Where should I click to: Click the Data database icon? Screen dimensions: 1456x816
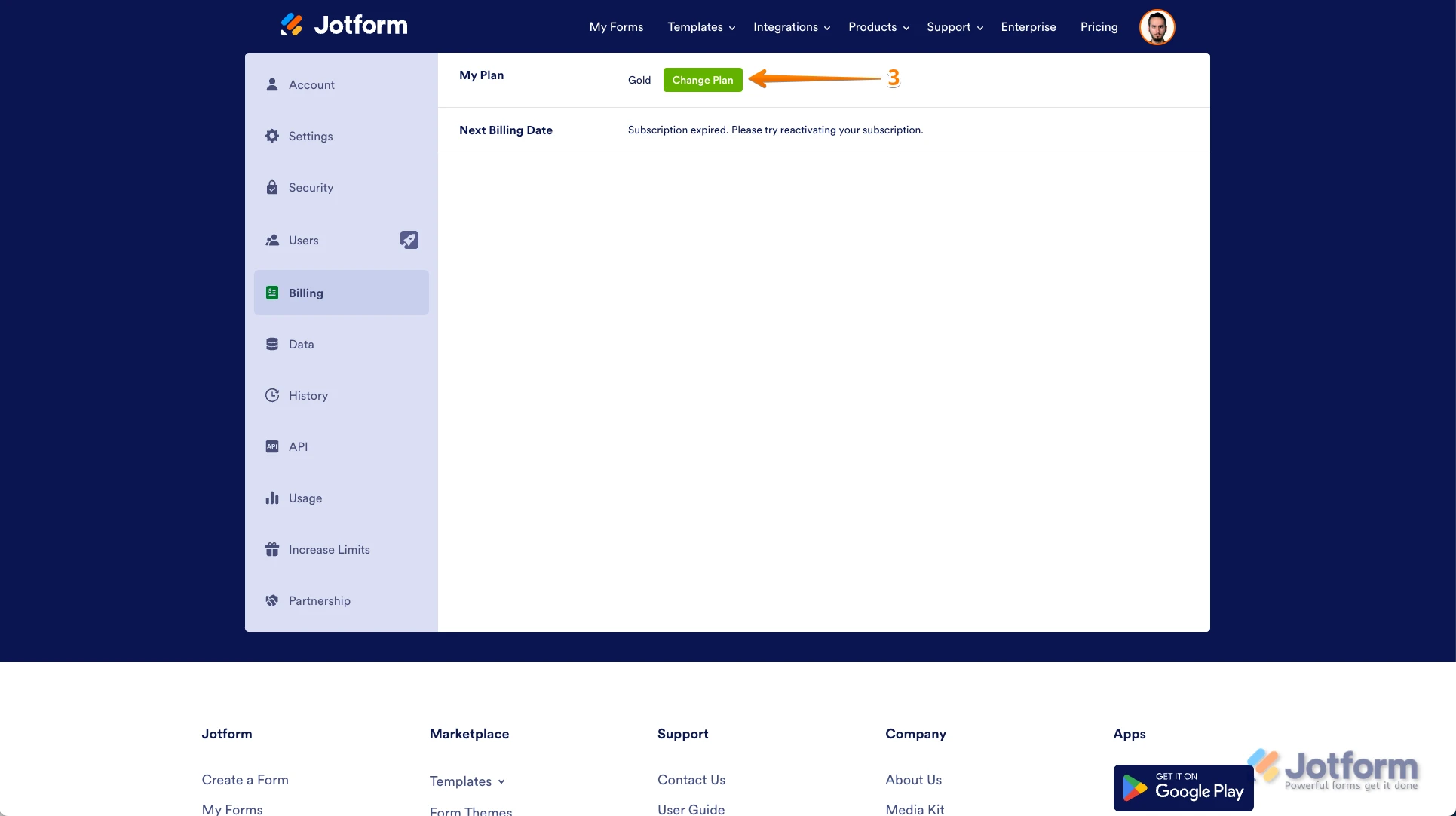pos(272,344)
